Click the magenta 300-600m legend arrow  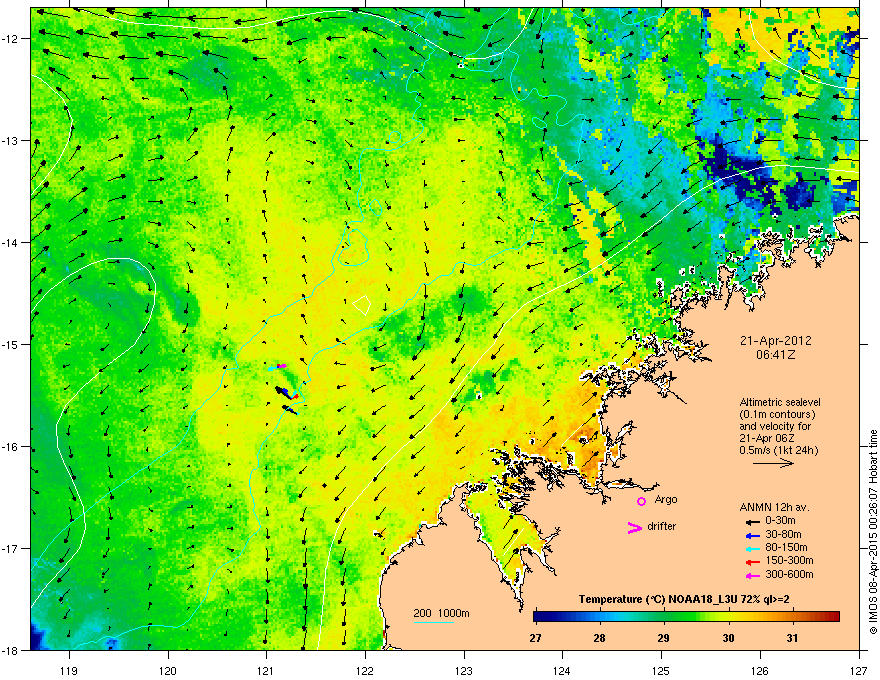click(x=752, y=575)
